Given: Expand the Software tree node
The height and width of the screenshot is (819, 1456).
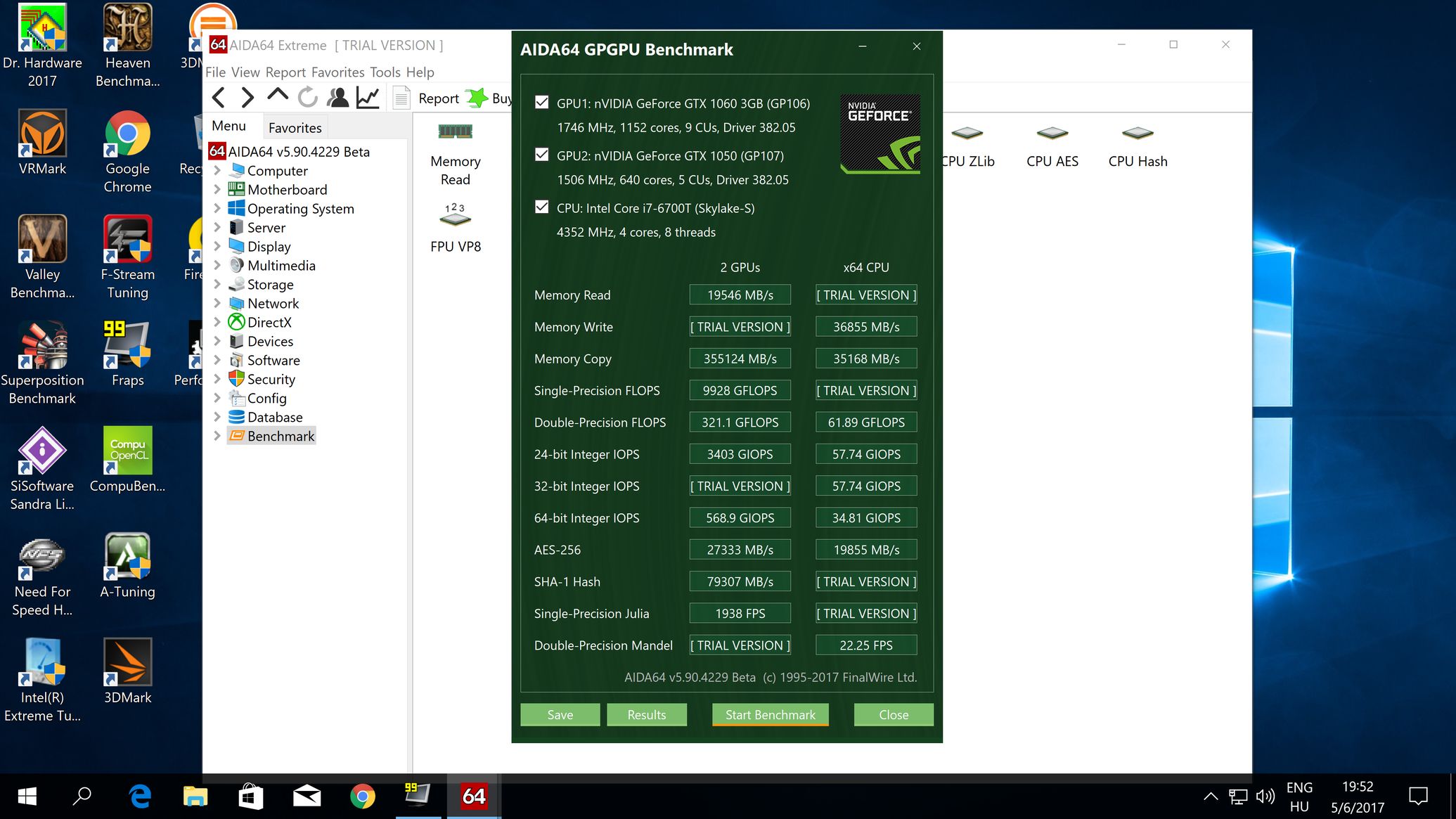Looking at the screenshot, I should (x=217, y=360).
